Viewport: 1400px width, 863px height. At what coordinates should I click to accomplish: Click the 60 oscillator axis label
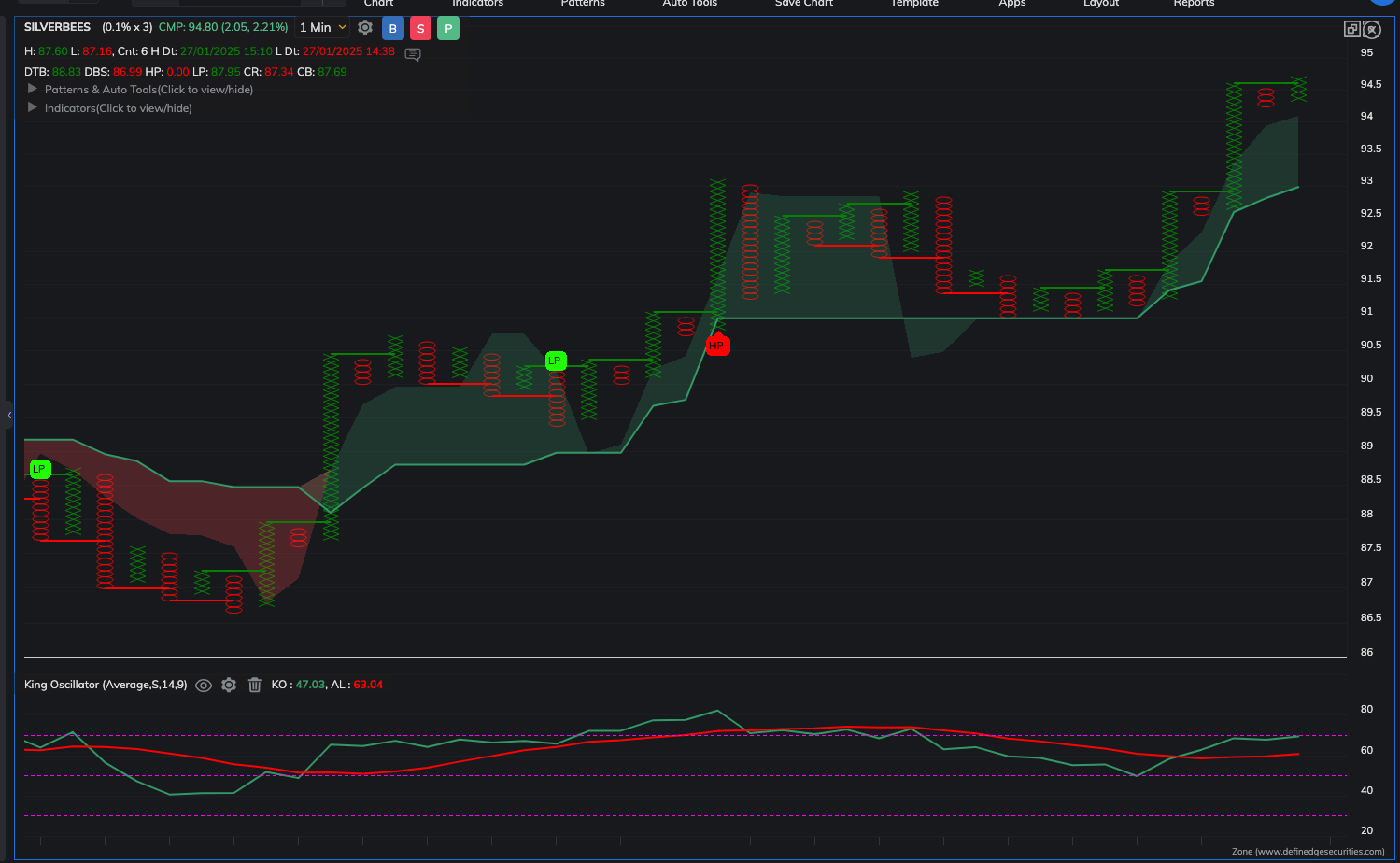tap(1366, 750)
